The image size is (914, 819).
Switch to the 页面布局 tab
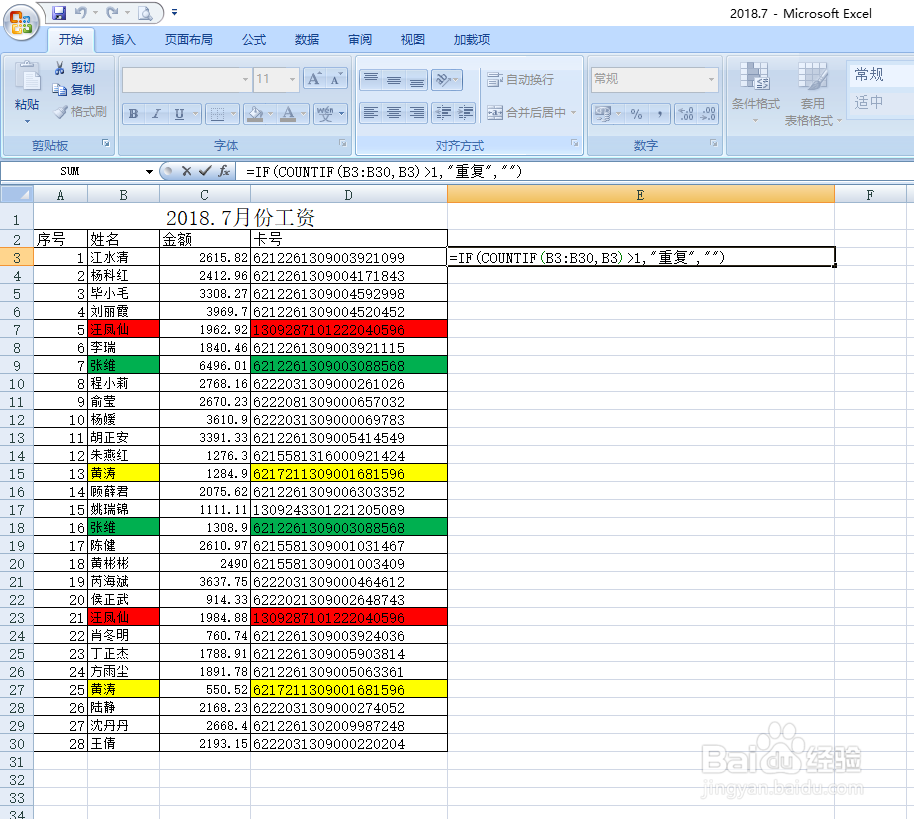188,40
